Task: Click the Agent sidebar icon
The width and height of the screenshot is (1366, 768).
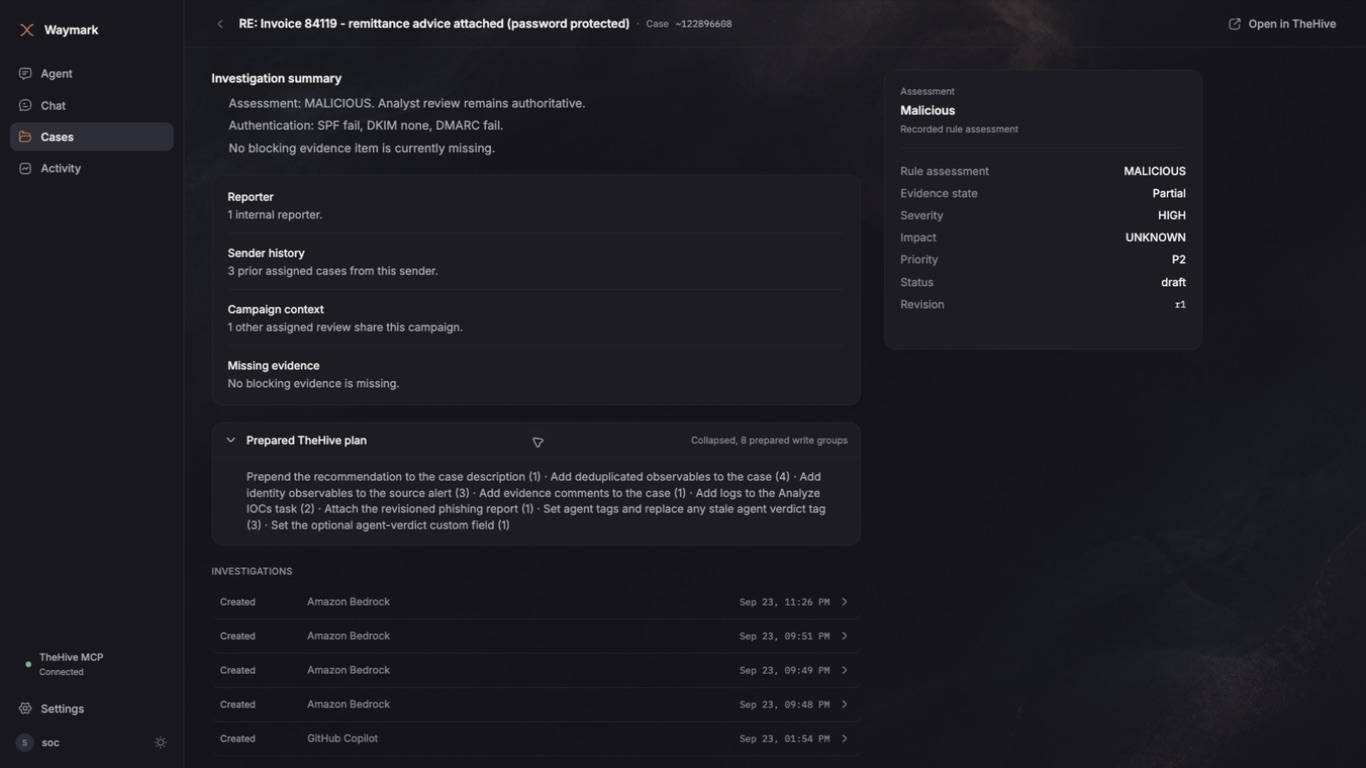Action: click(25, 74)
